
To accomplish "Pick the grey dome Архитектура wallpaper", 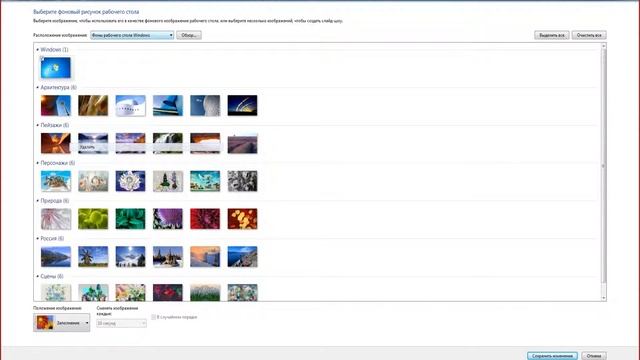I will (x=205, y=105).
